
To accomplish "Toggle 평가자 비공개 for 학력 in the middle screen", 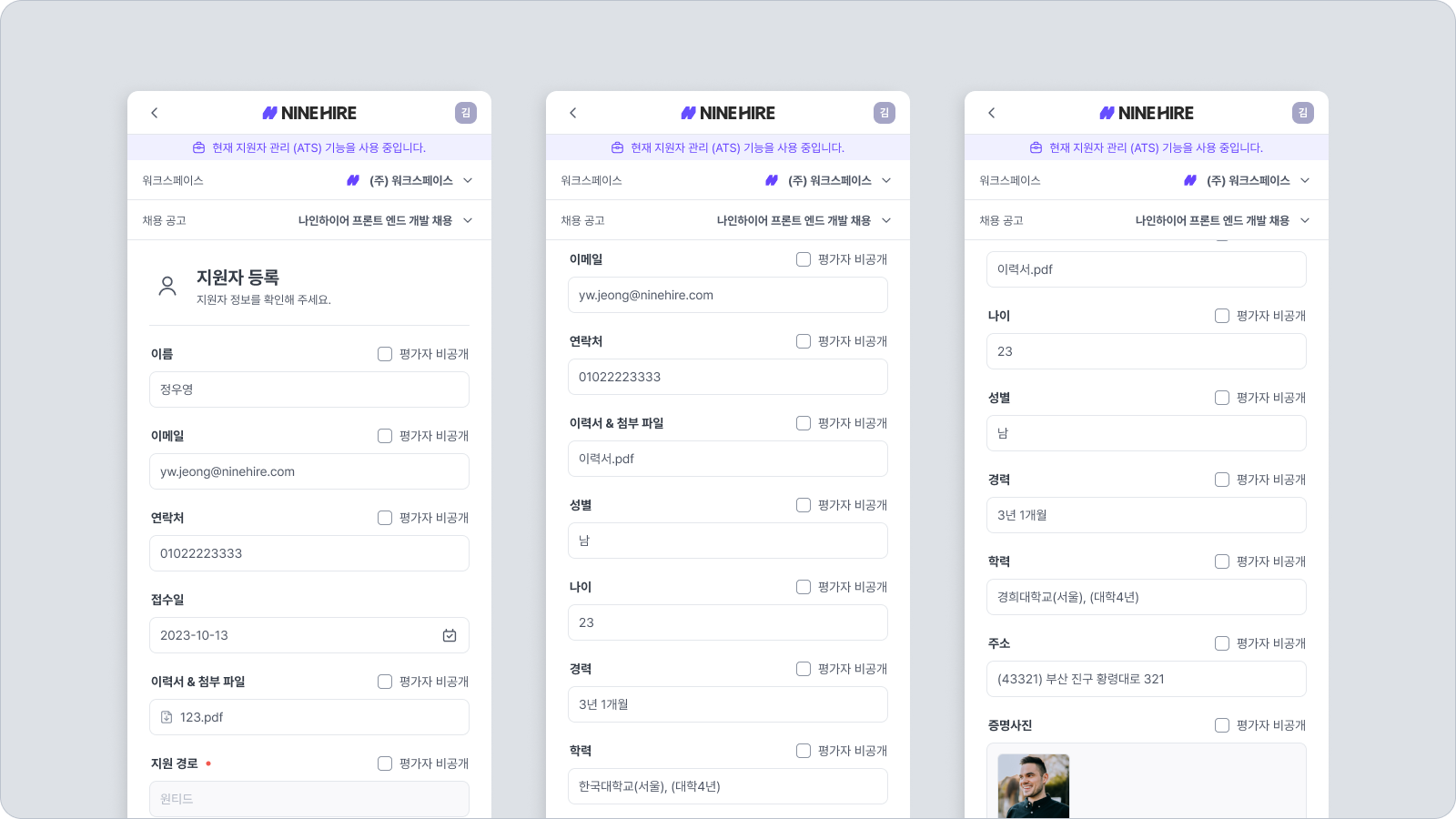I will (804, 751).
